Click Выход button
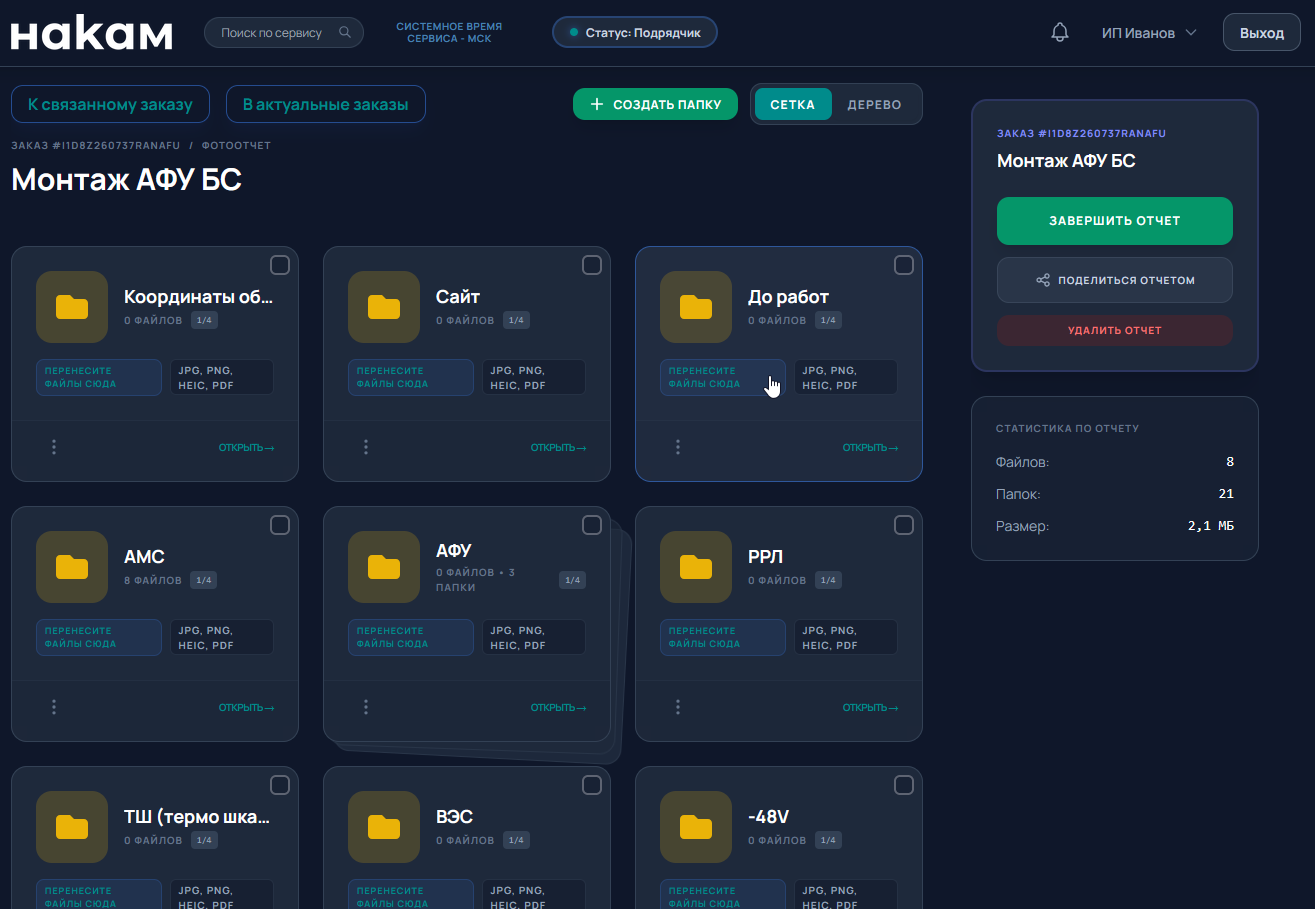The width and height of the screenshot is (1315, 909). pos(1262,33)
